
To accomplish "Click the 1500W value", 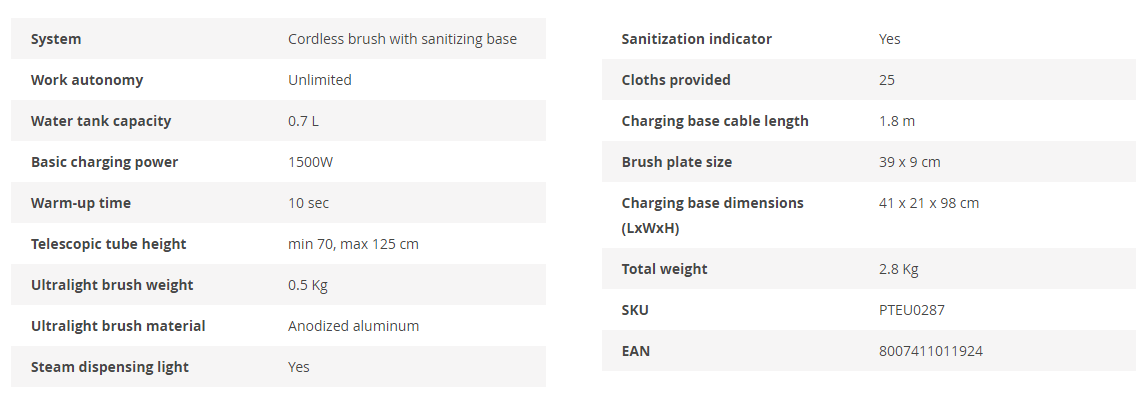I will click(x=310, y=162).
